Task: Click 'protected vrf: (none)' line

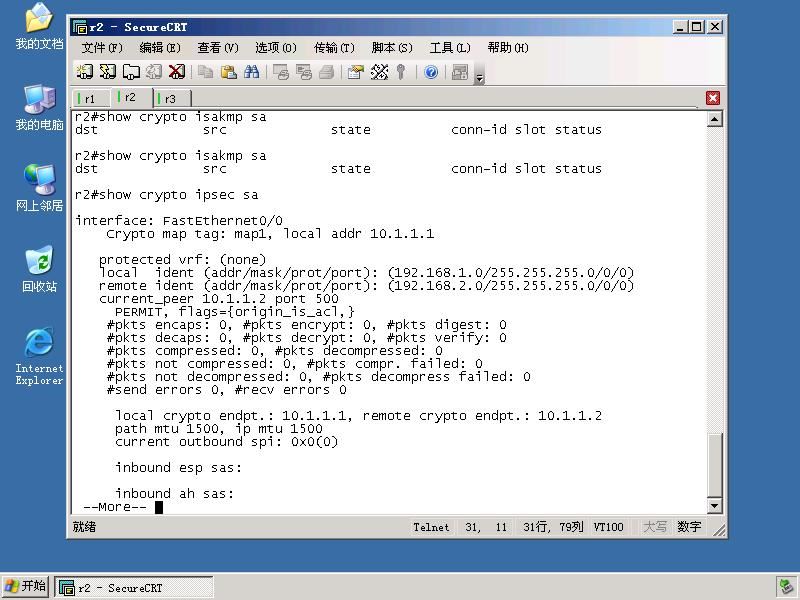Action: coord(183,260)
